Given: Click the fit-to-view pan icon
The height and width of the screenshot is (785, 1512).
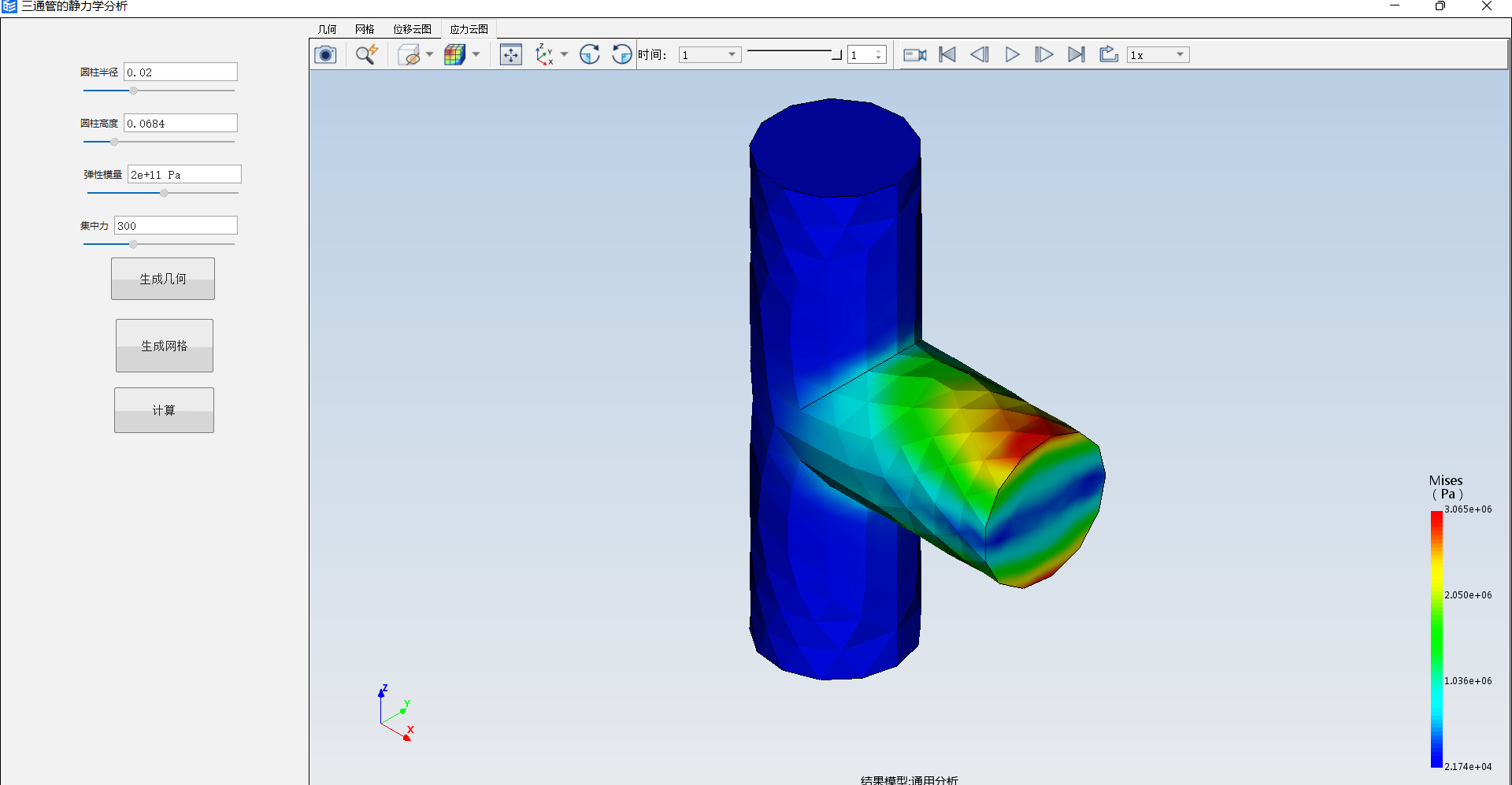Looking at the screenshot, I should [x=511, y=55].
